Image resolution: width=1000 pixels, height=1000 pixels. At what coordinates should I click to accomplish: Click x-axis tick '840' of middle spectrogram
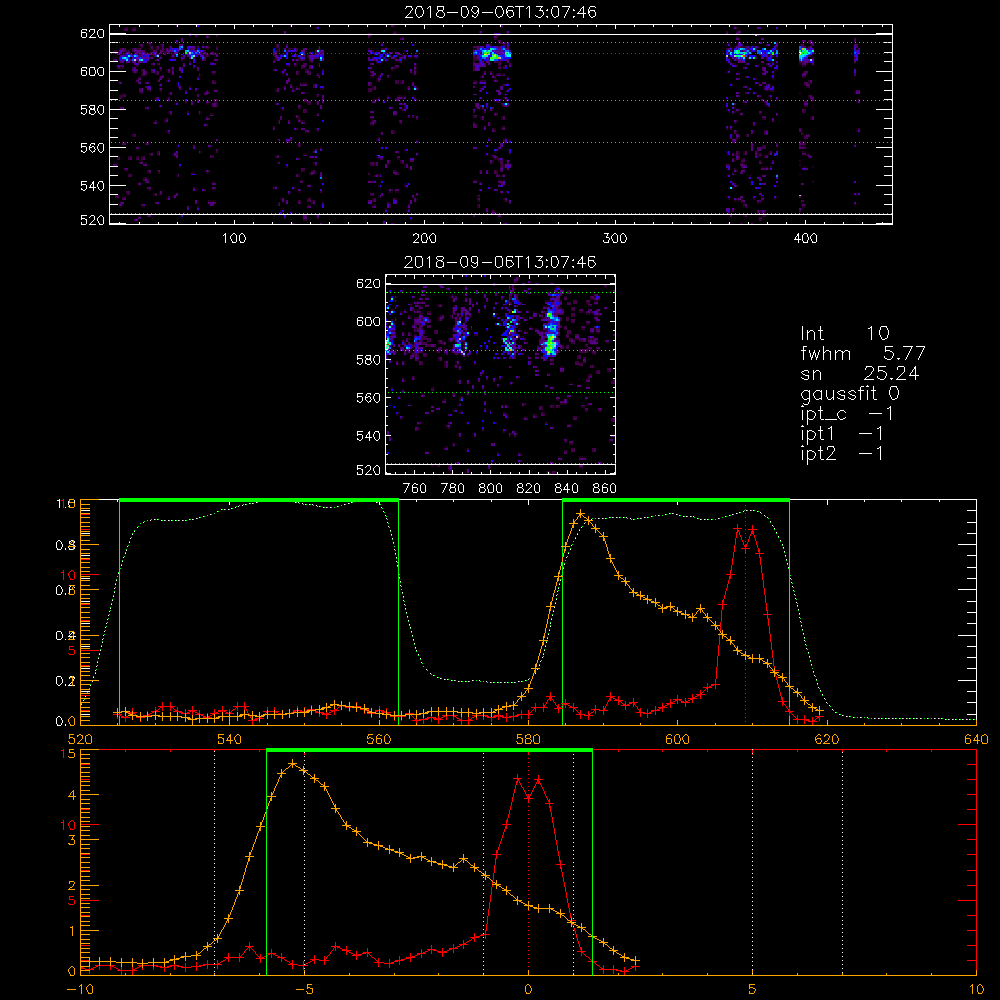tap(566, 489)
